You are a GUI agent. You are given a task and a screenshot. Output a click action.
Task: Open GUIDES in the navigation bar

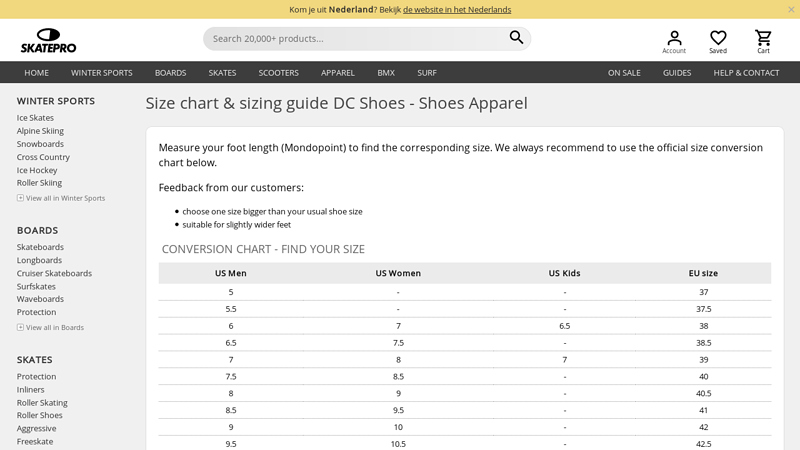coord(677,72)
